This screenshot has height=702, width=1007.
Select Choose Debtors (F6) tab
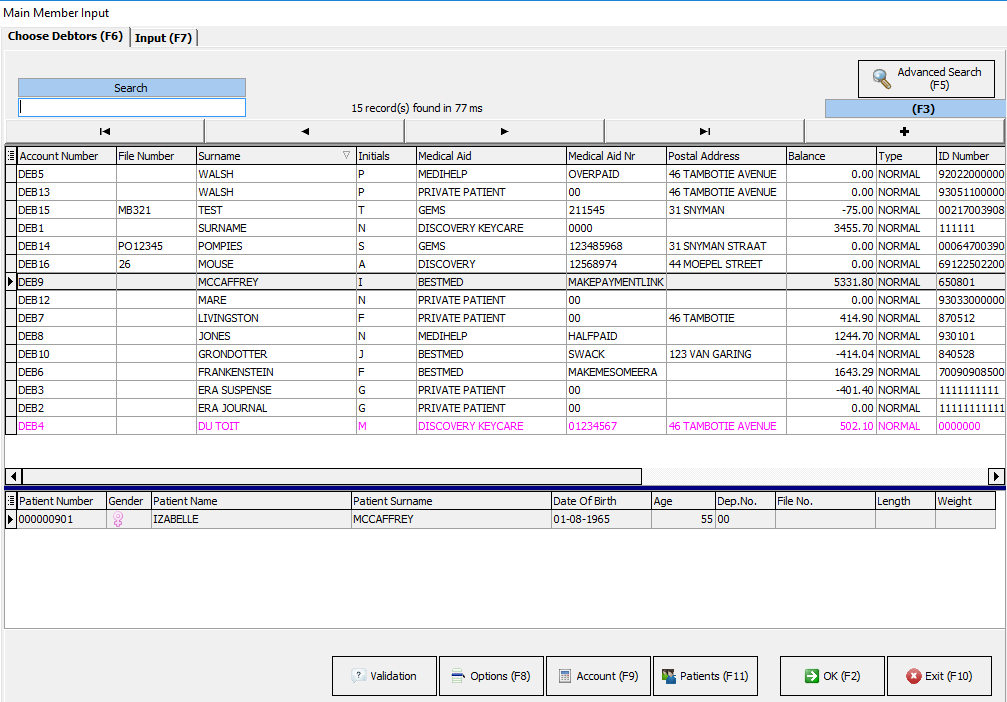pos(65,37)
